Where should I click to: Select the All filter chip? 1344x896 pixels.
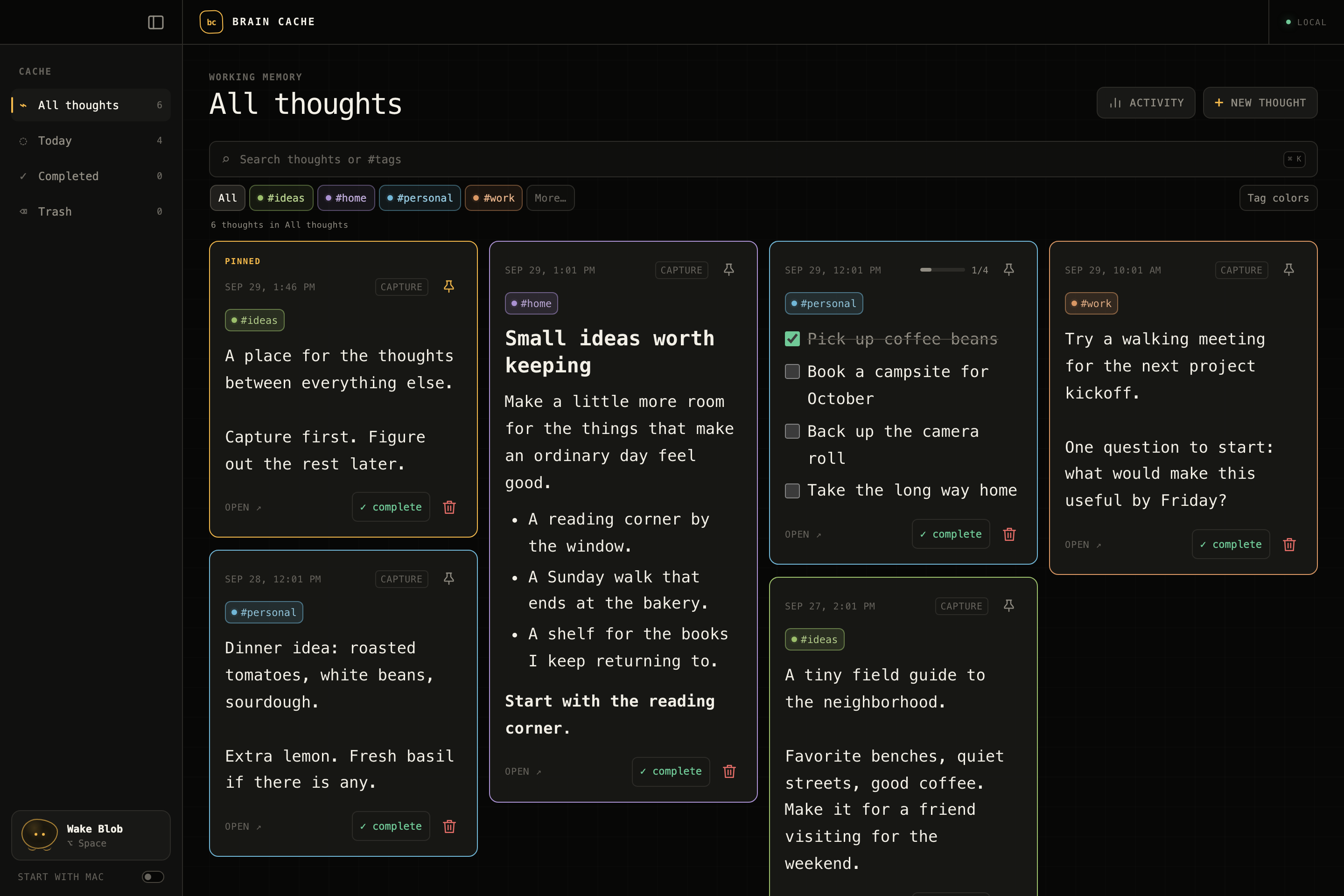[x=227, y=198]
